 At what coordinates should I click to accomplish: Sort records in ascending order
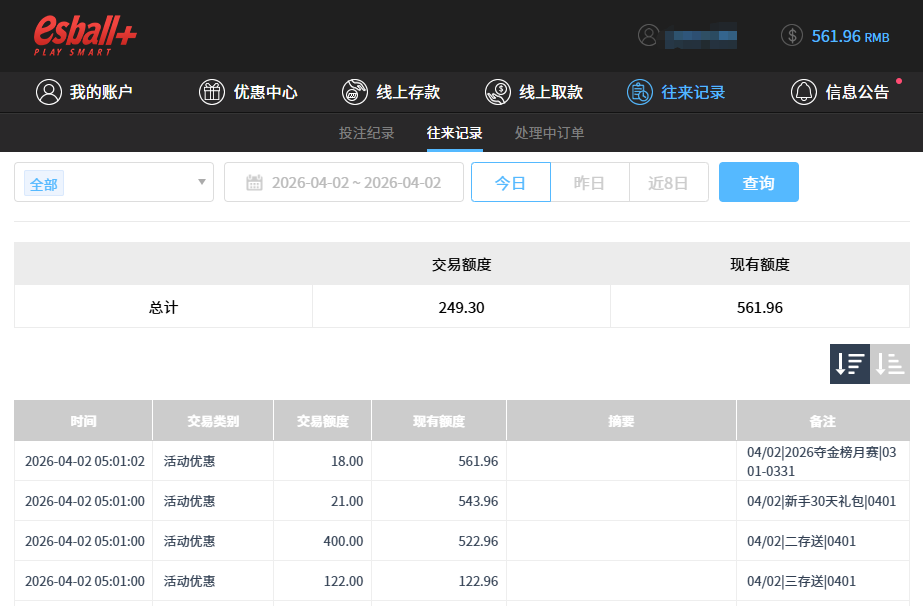(890, 364)
